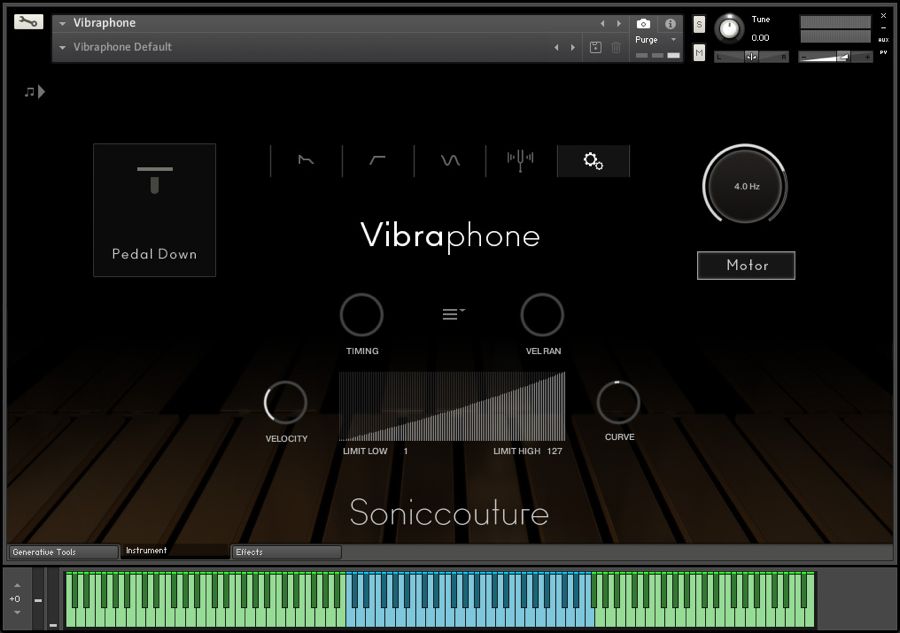Click the VELOCITY knob
The image size is (900, 633).
click(x=285, y=402)
